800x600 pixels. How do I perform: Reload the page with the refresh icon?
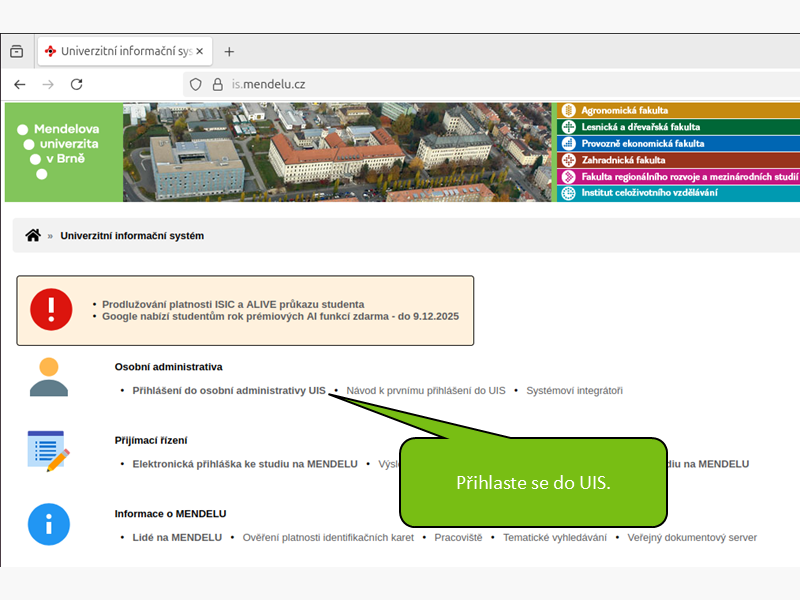(76, 85)
